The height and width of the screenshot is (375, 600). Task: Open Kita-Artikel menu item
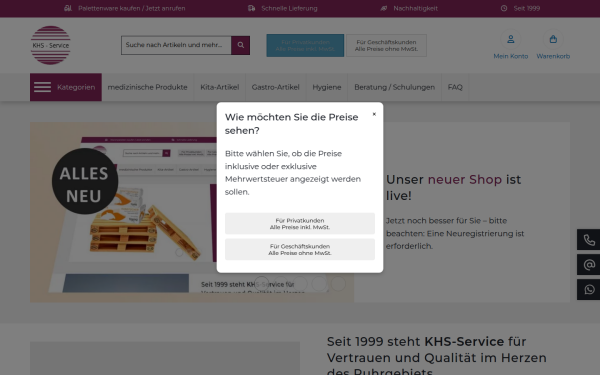coord(220,87)
